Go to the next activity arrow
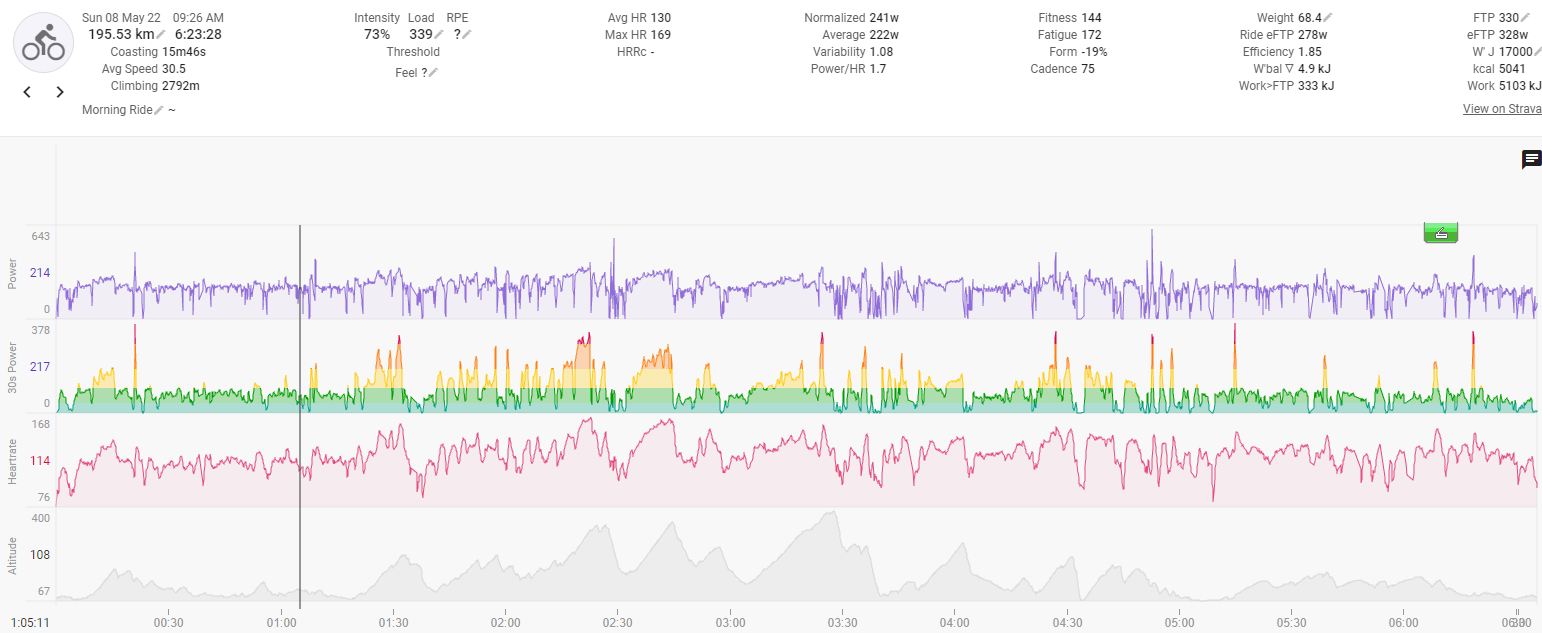 click(60, 92)
